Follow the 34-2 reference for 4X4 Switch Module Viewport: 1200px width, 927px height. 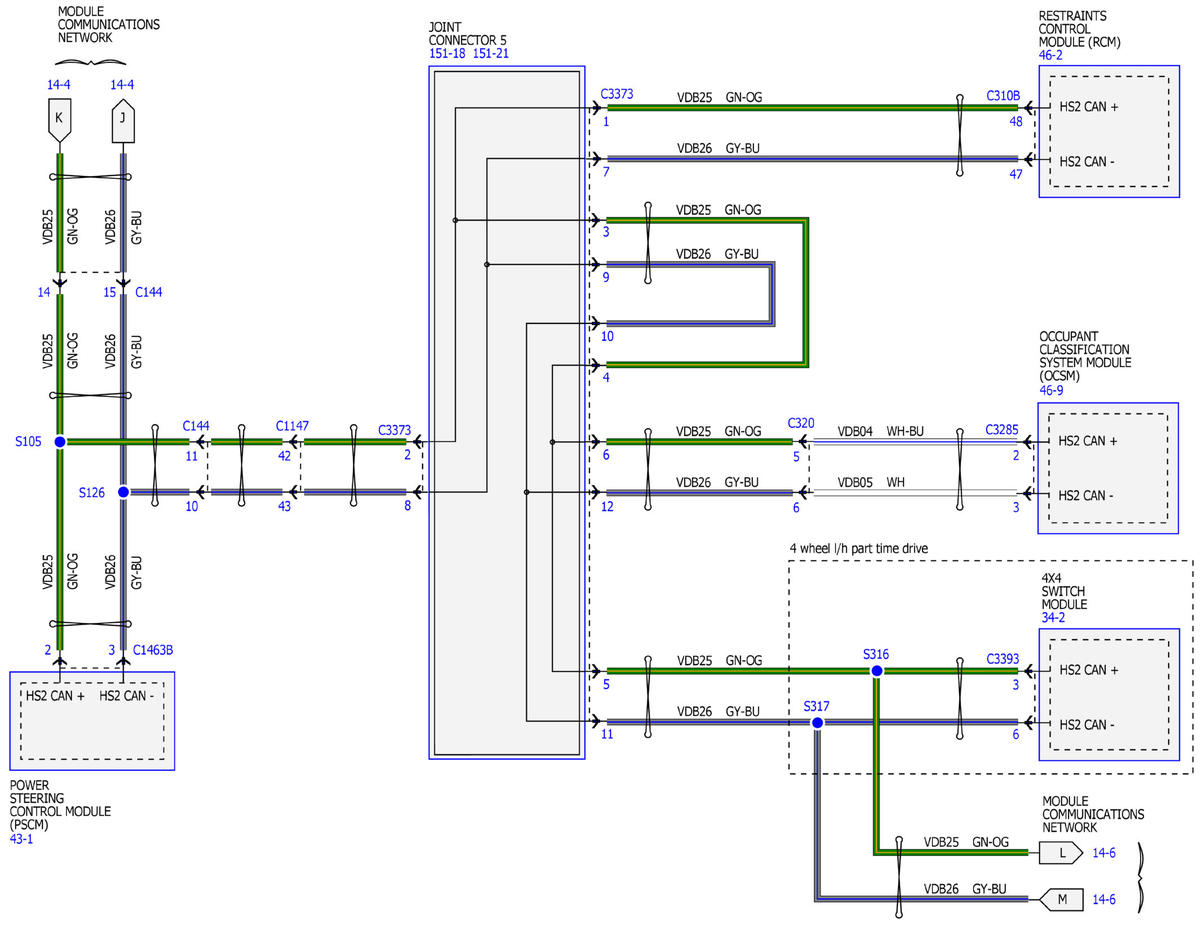(1051, 619)
